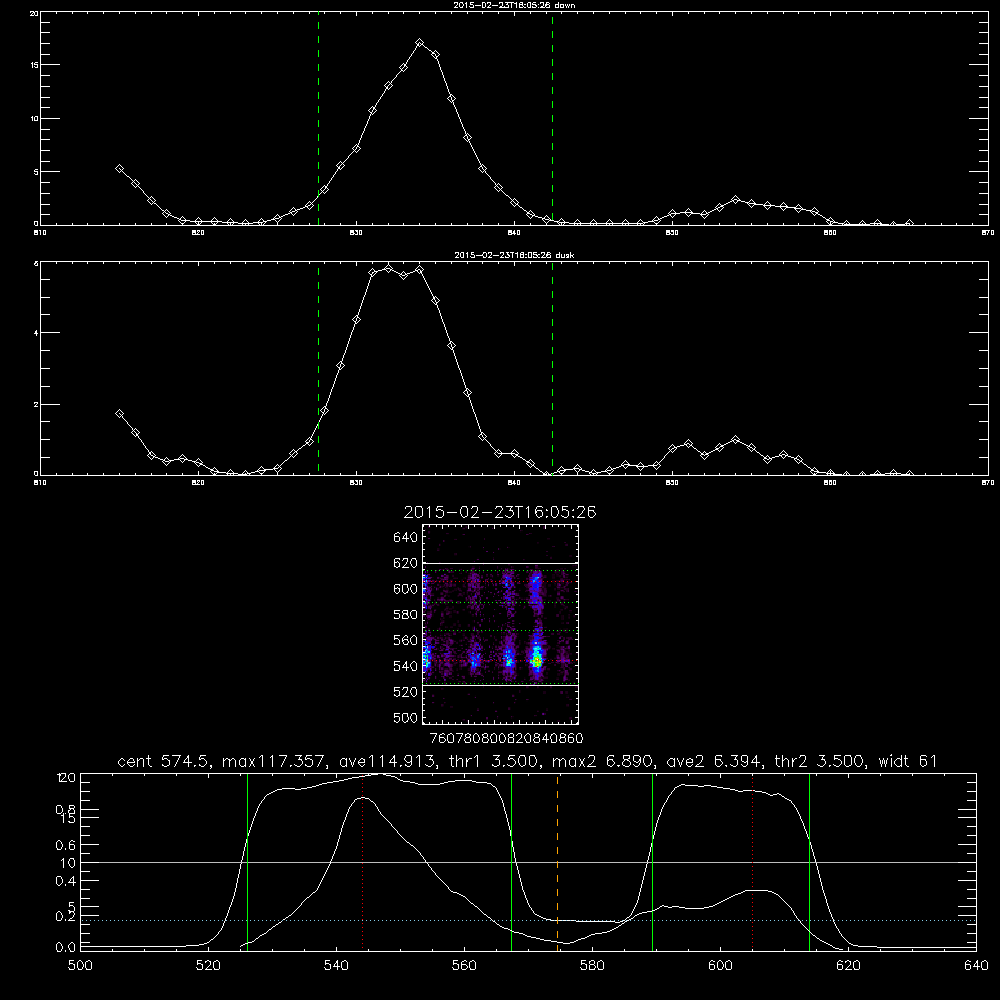This screenshot has height=1000, width=1000.
Task: Click the green solid line near 589 in bottom plot
Action: click(x=652, y=862)
